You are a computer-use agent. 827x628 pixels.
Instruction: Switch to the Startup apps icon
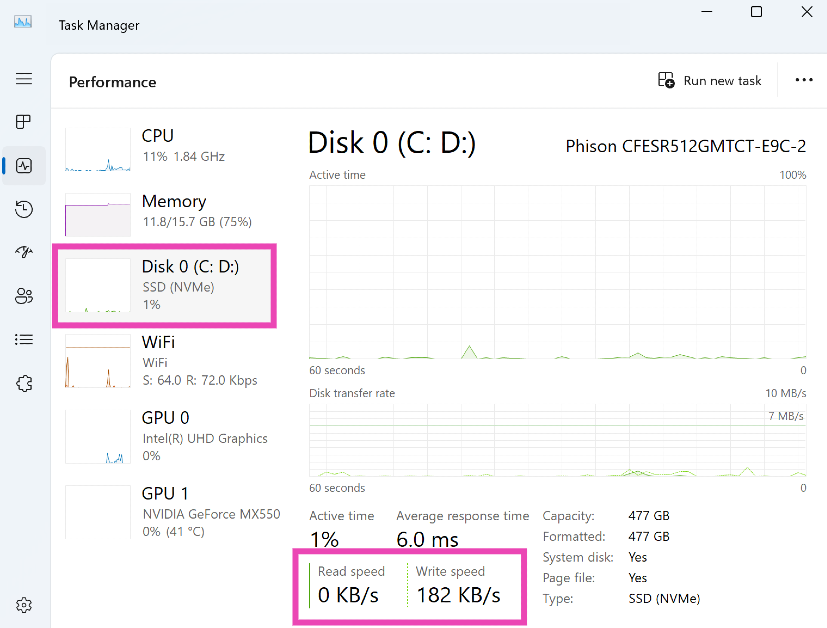[24, 252]
